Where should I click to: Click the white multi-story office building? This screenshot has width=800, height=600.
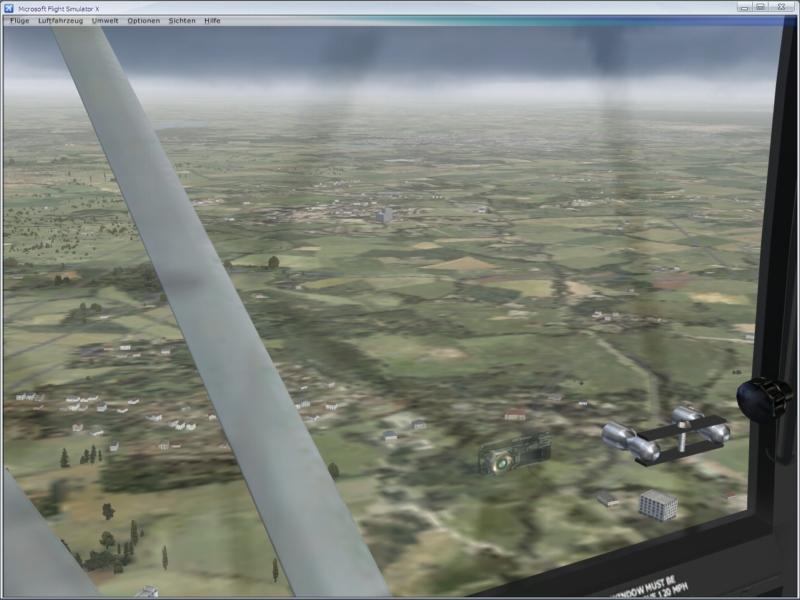pyautogui.click(x=658, y=504)
